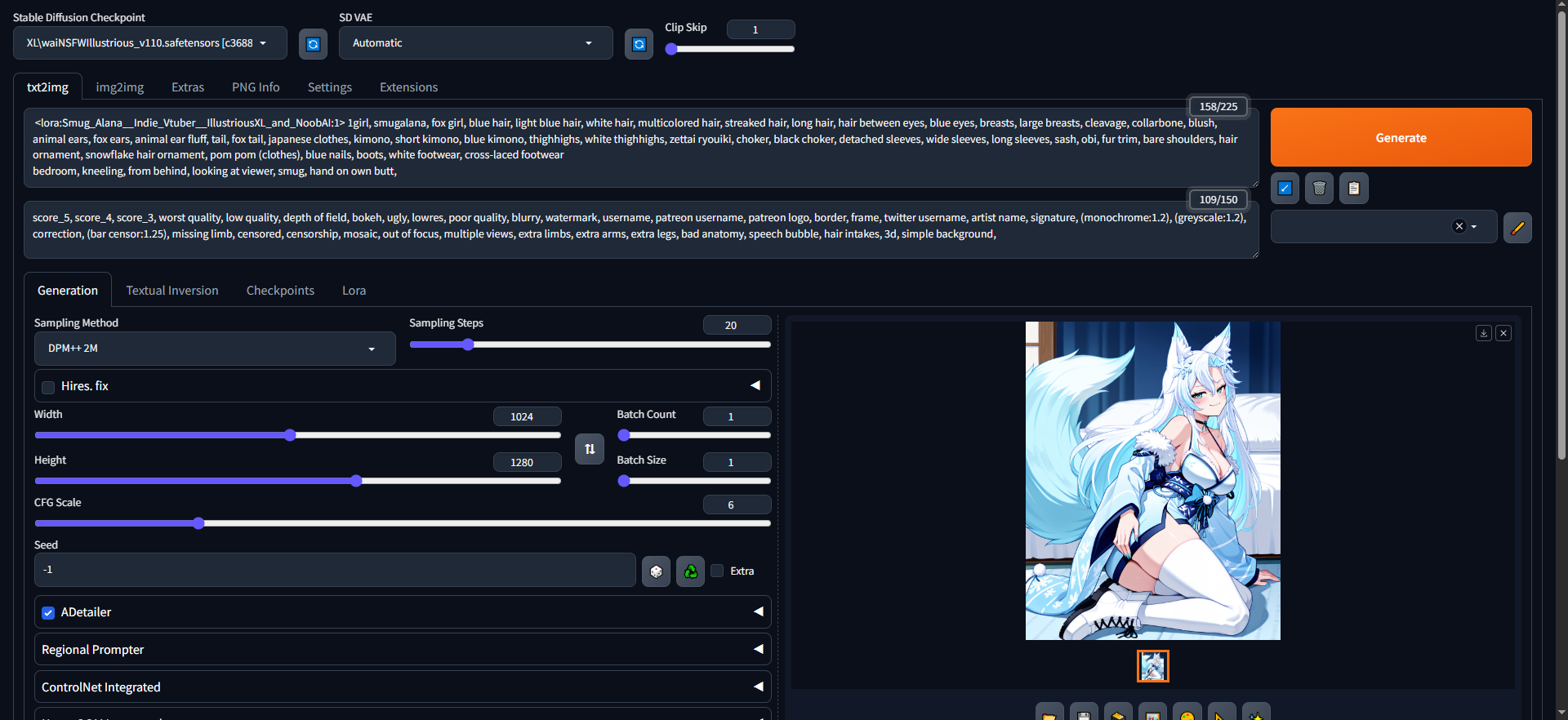This screenshot has width=1568, height=720.
Task: Expand the Regional Prompter section
Action: (403, 649)
